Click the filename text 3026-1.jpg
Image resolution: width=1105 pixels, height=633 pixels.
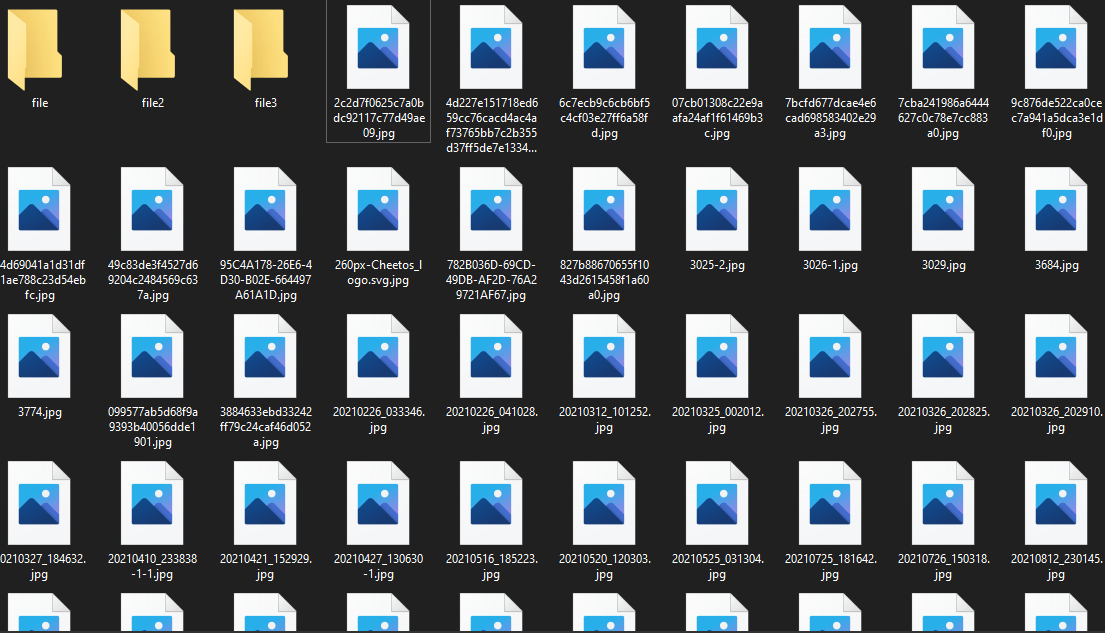tap(830, 265)
